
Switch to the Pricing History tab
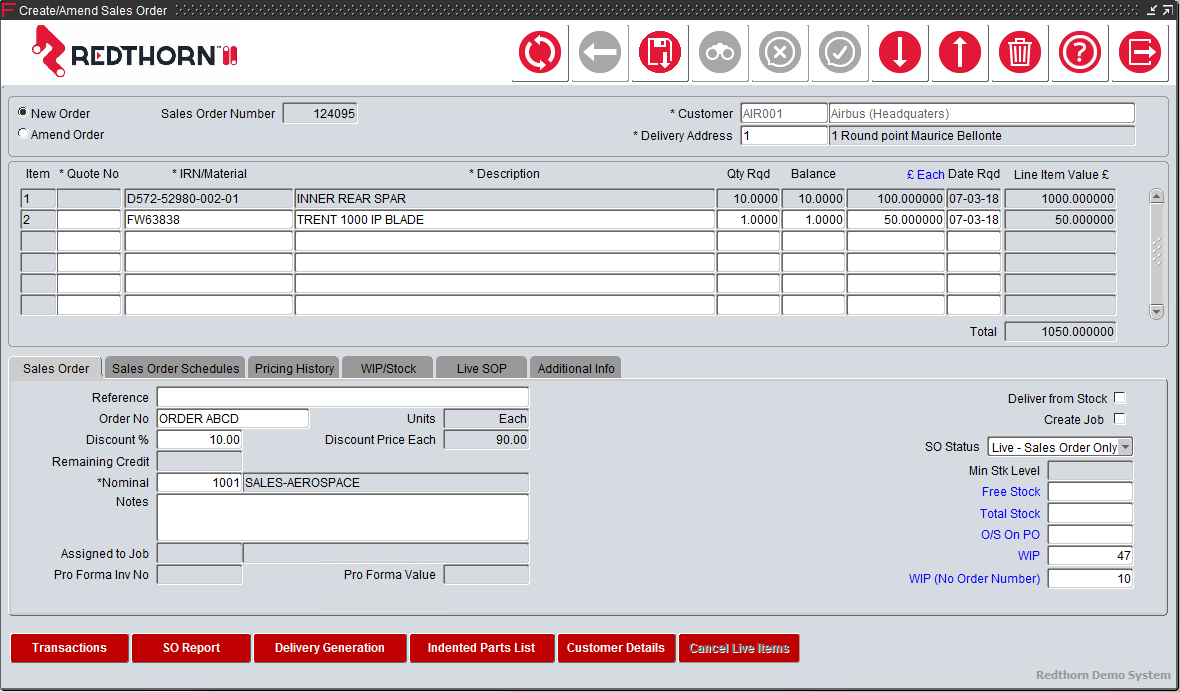click(293, 367)
